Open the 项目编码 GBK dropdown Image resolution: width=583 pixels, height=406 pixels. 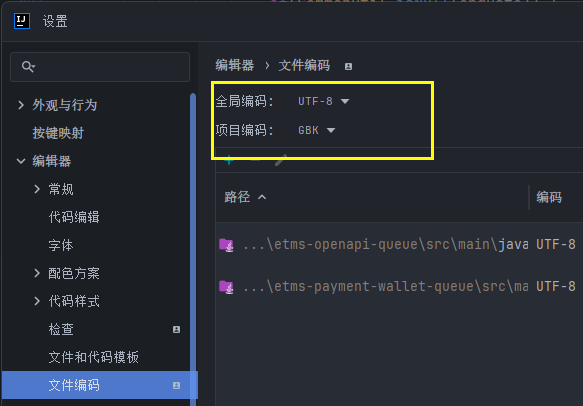316,130
